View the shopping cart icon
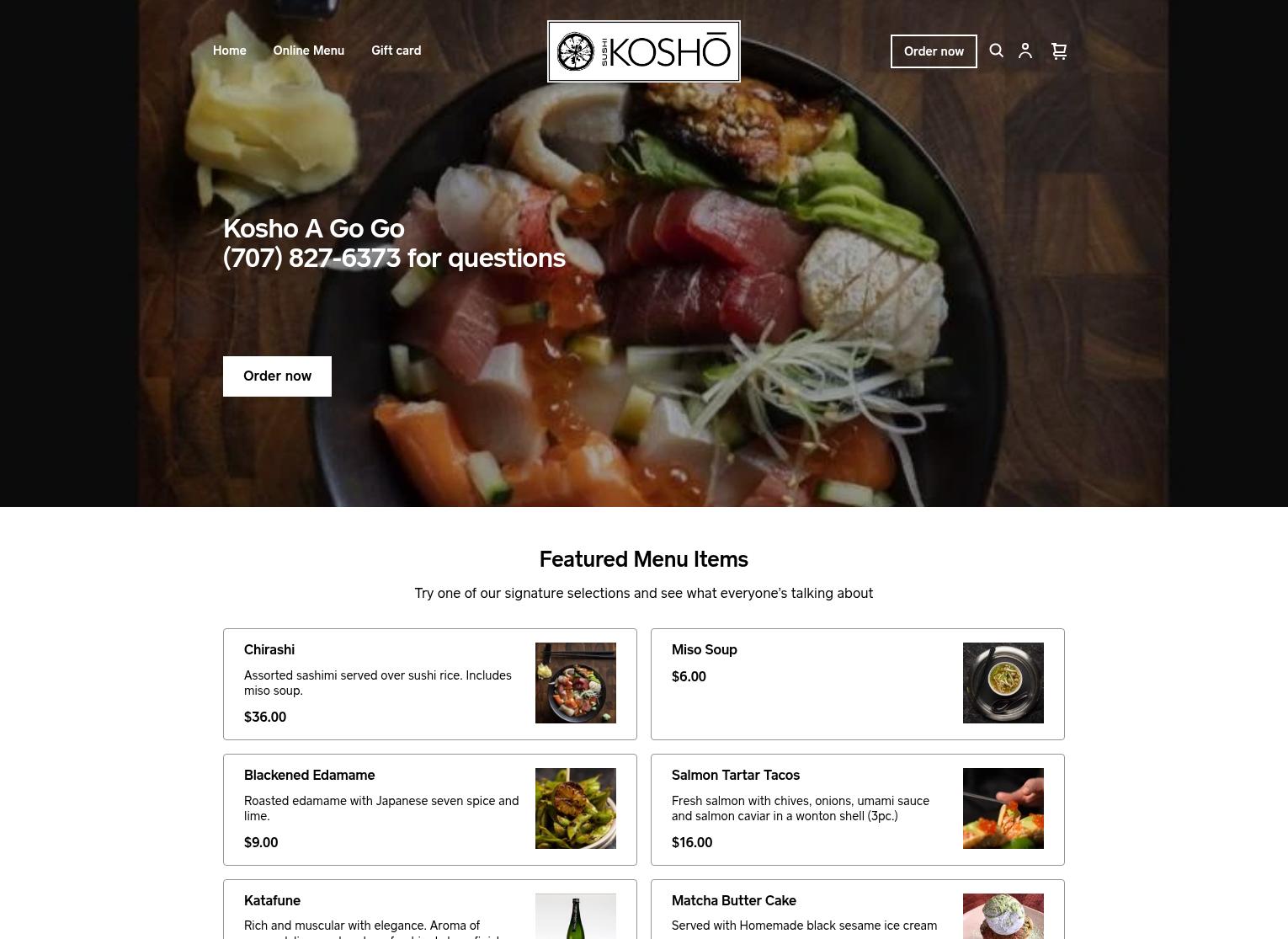Screen dimensions: 1288x939 click(1059, 51)
